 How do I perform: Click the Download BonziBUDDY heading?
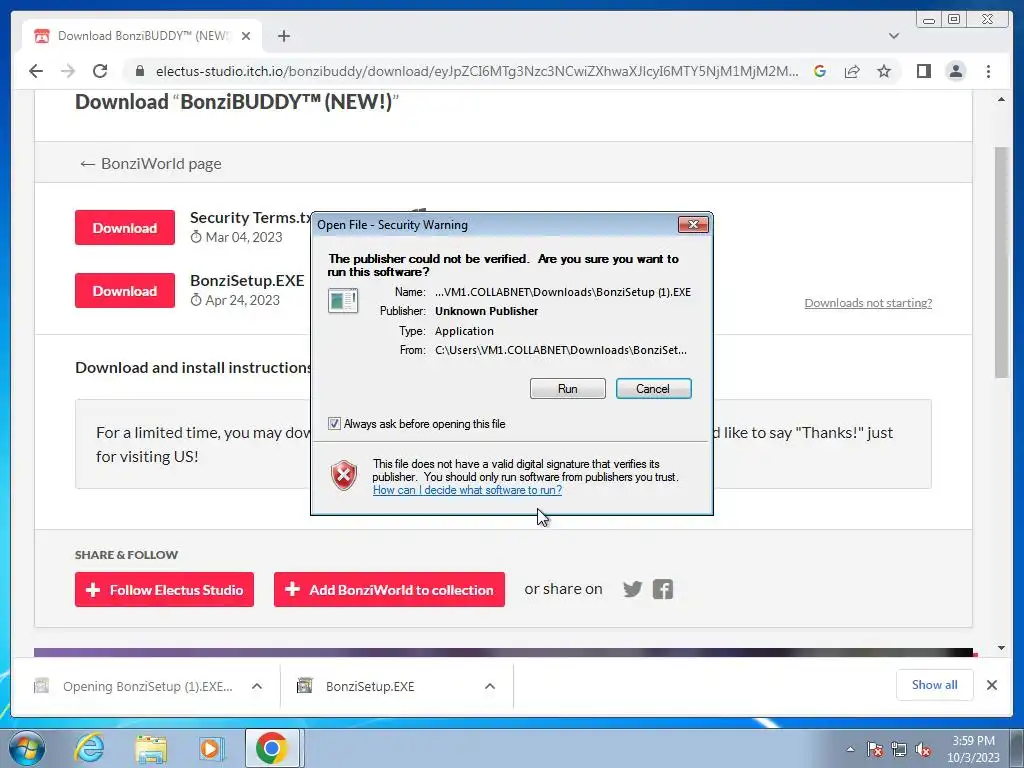(x=236, y=103)
